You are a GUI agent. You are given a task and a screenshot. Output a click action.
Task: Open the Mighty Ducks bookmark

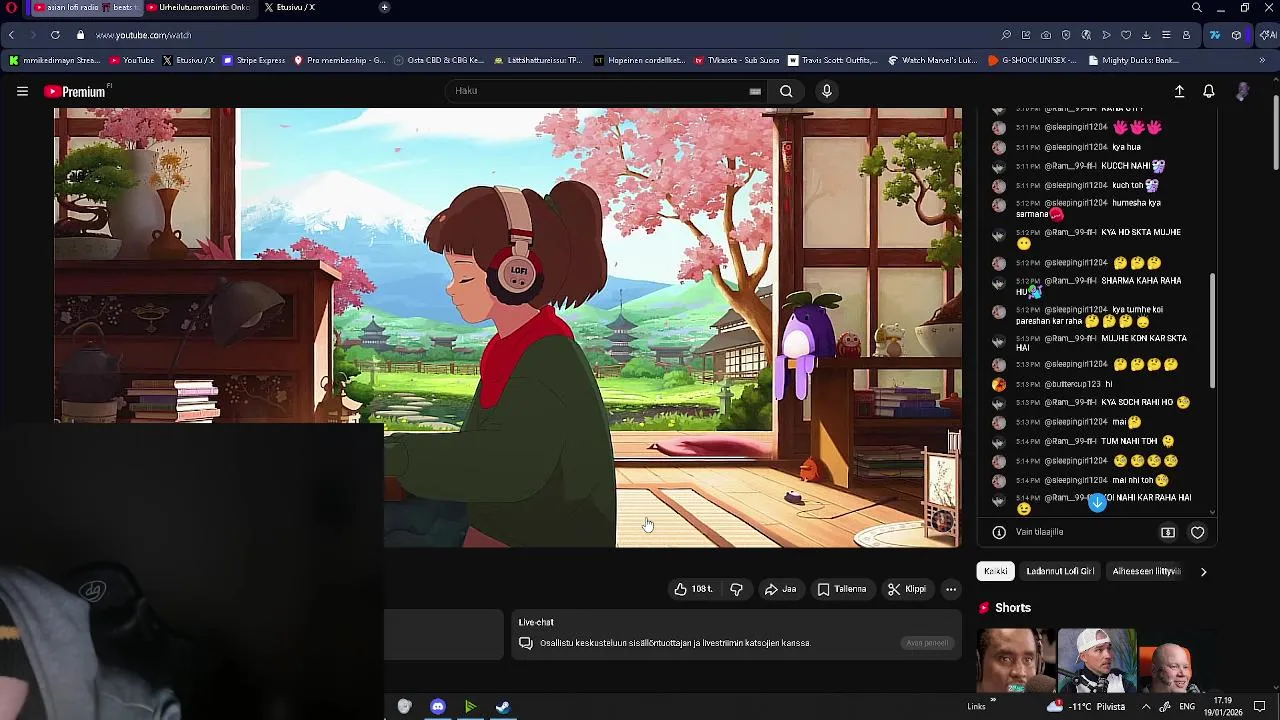click(x=1132, y=60)
